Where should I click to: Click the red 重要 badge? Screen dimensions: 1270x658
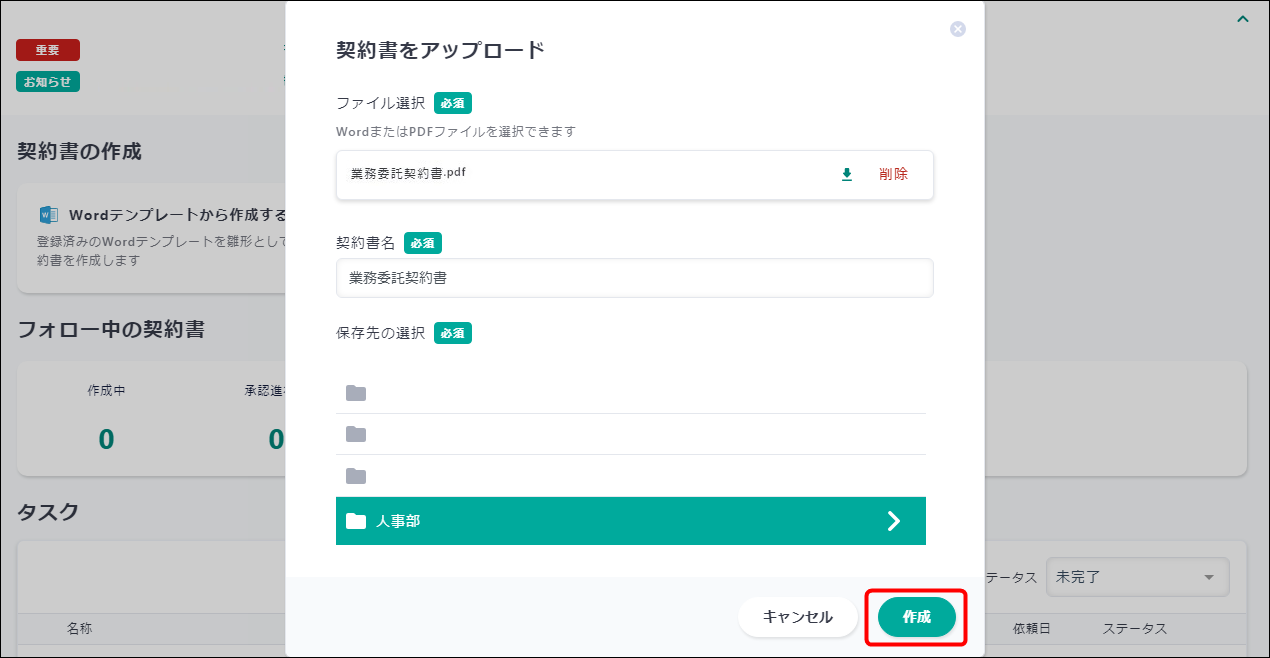point(47,50)
